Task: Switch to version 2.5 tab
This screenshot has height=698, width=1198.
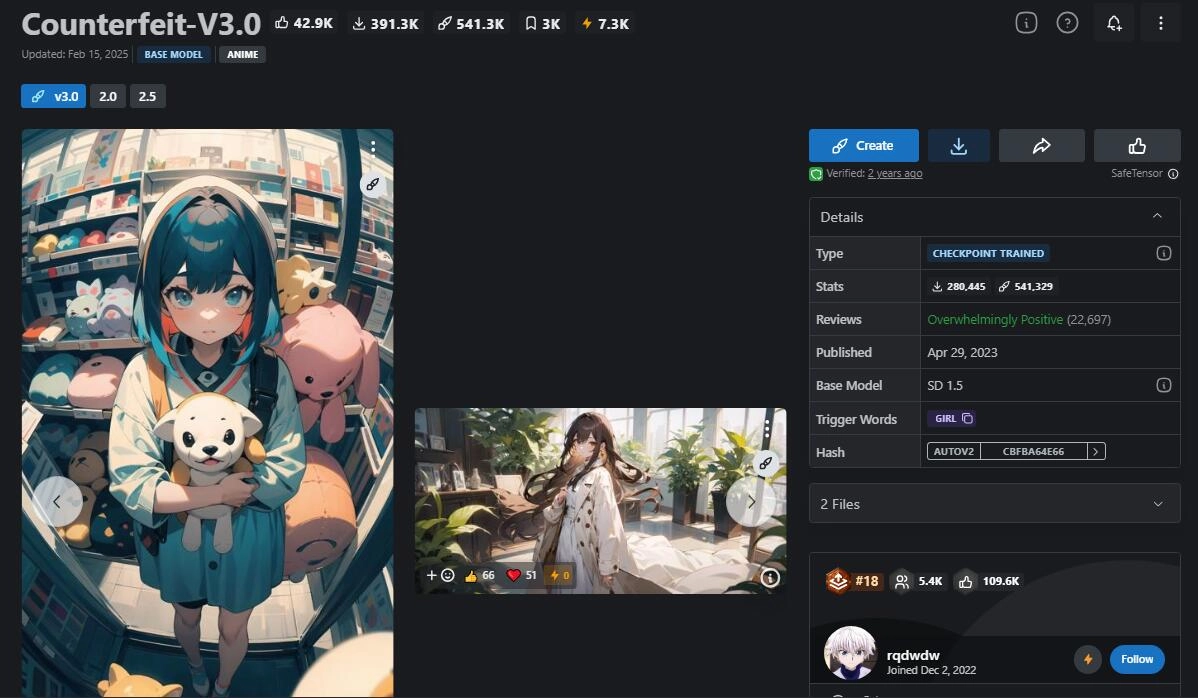Action: point(147,96)
